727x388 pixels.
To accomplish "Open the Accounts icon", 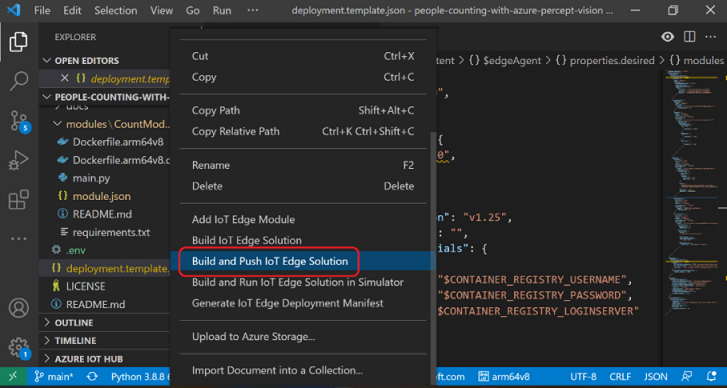I will coord(19,307).
